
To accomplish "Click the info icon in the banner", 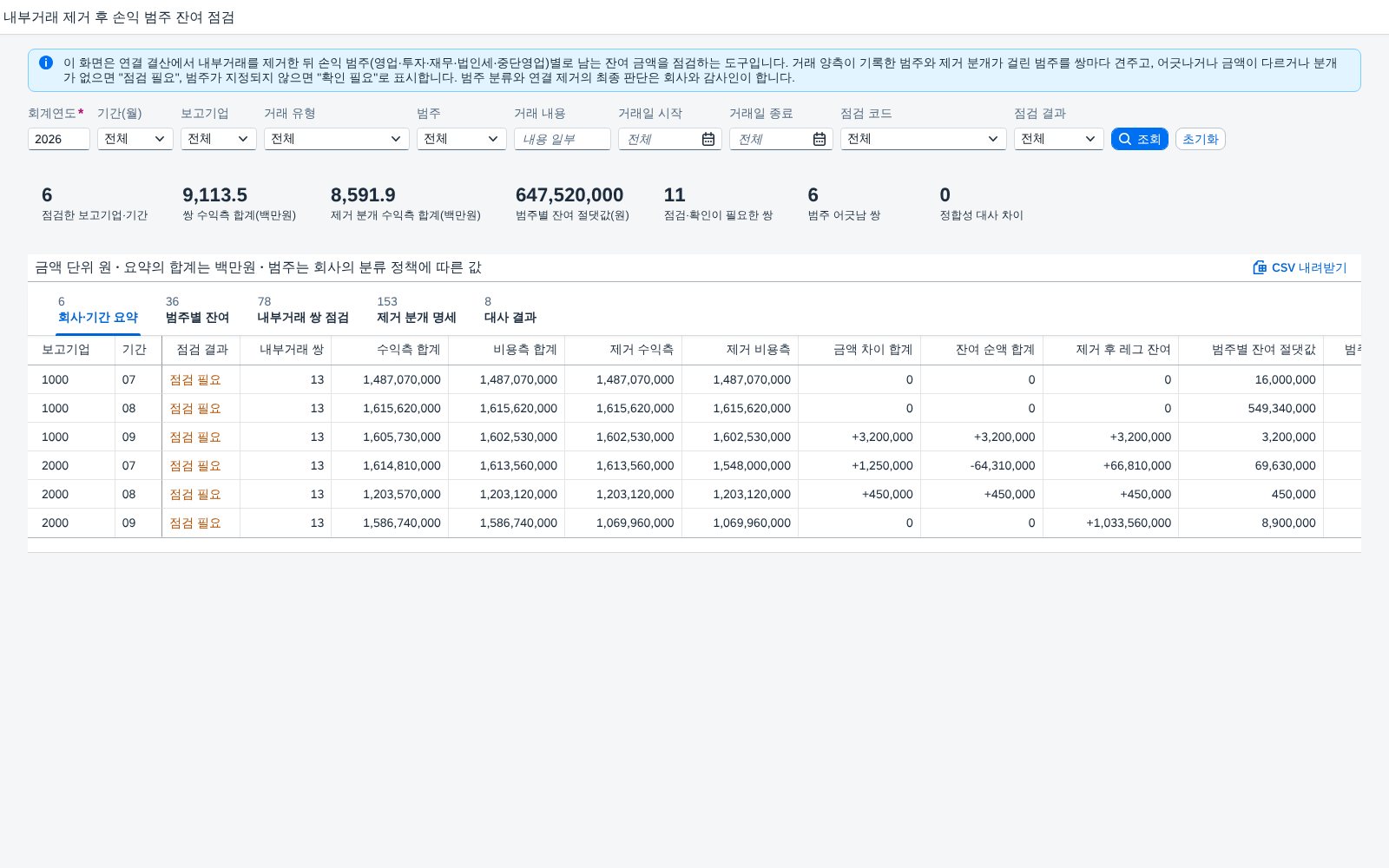I will [46, 62].
